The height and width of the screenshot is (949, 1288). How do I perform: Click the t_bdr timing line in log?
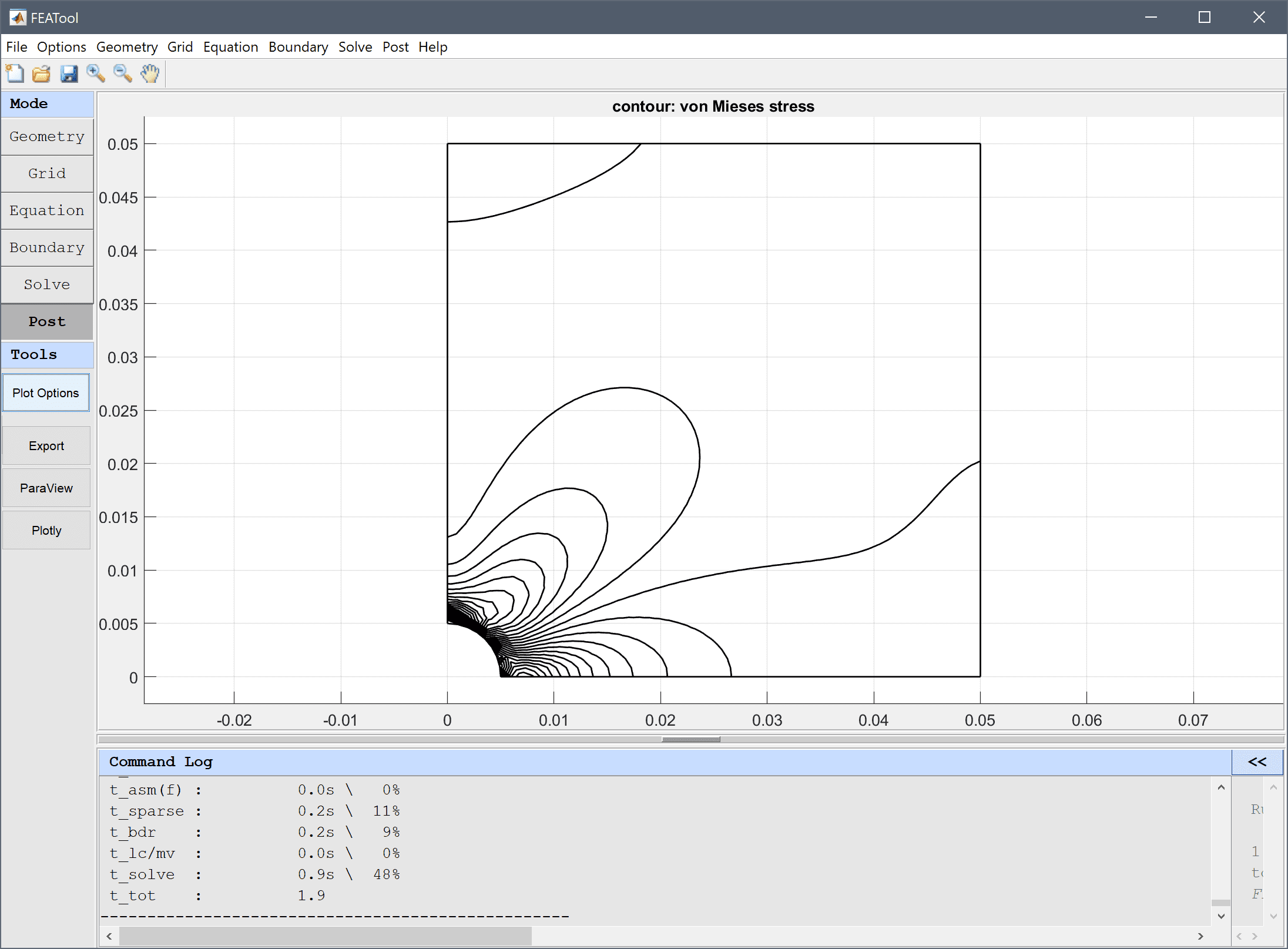254,832
